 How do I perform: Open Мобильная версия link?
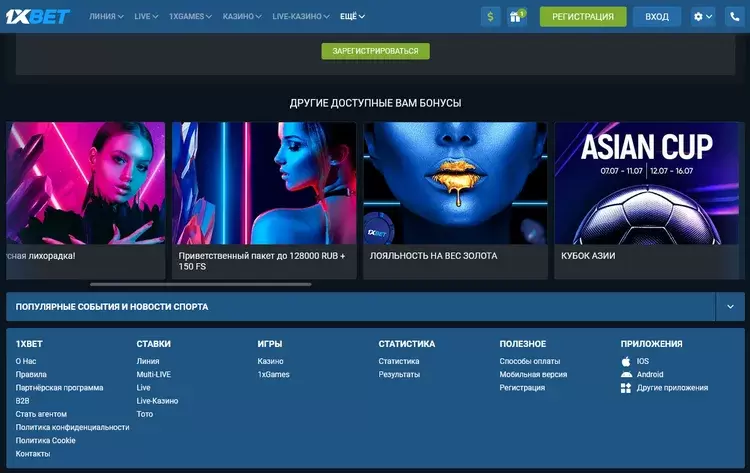533,374
